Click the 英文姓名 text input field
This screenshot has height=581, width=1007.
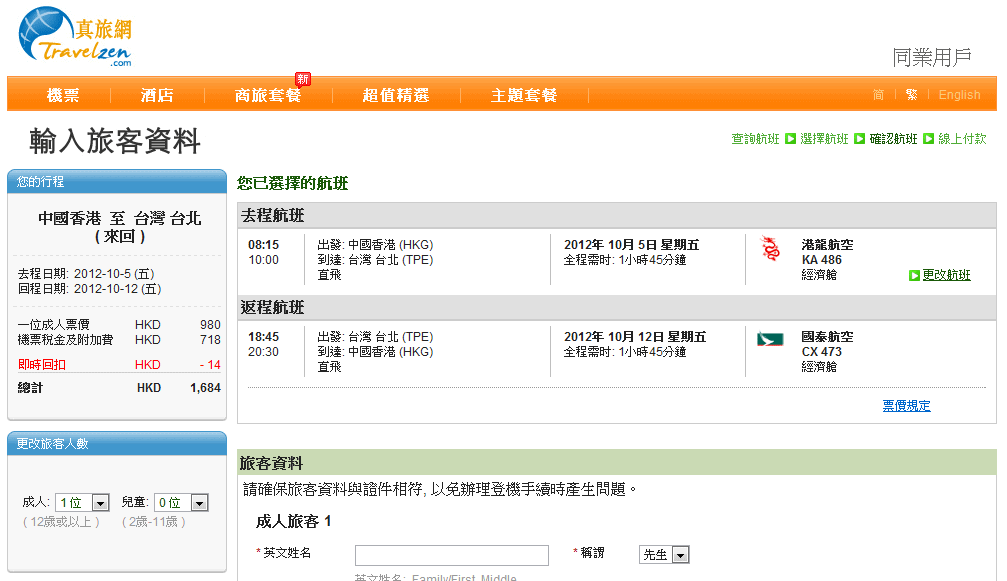(x=451, y=555)
